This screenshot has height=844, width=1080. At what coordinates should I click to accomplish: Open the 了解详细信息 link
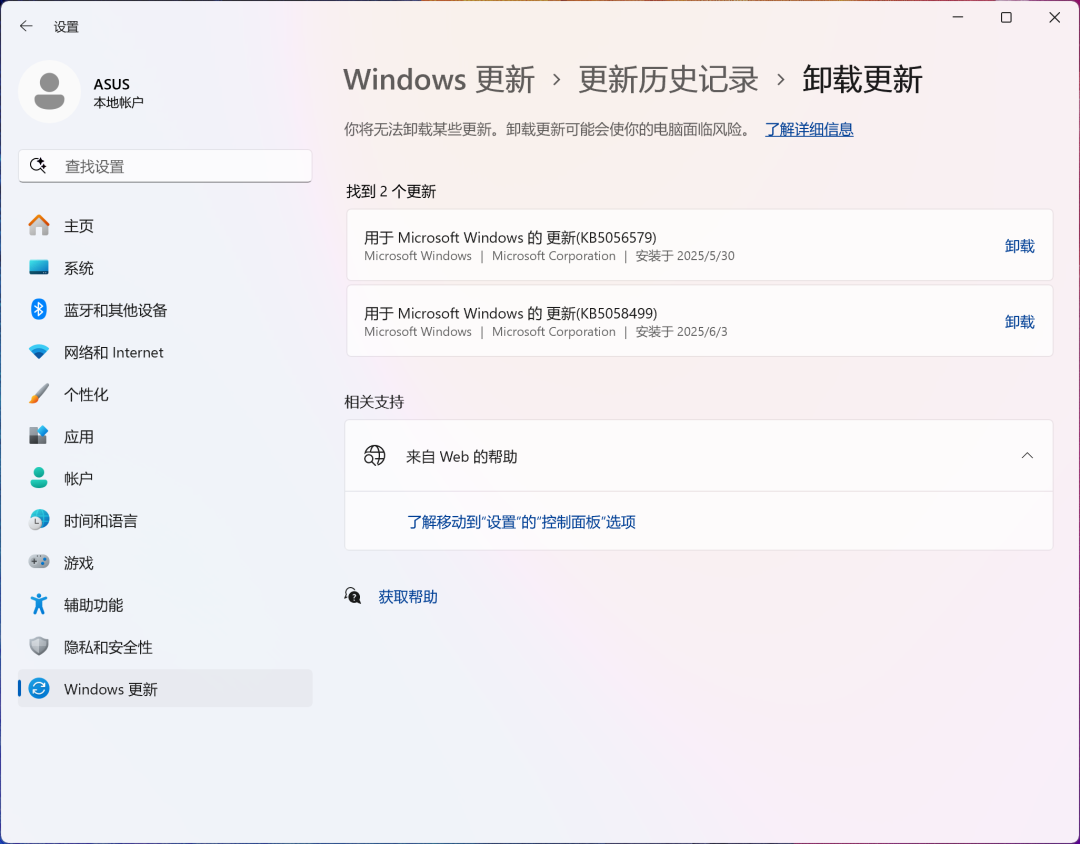pyautogui.click(x=809, y=129)
